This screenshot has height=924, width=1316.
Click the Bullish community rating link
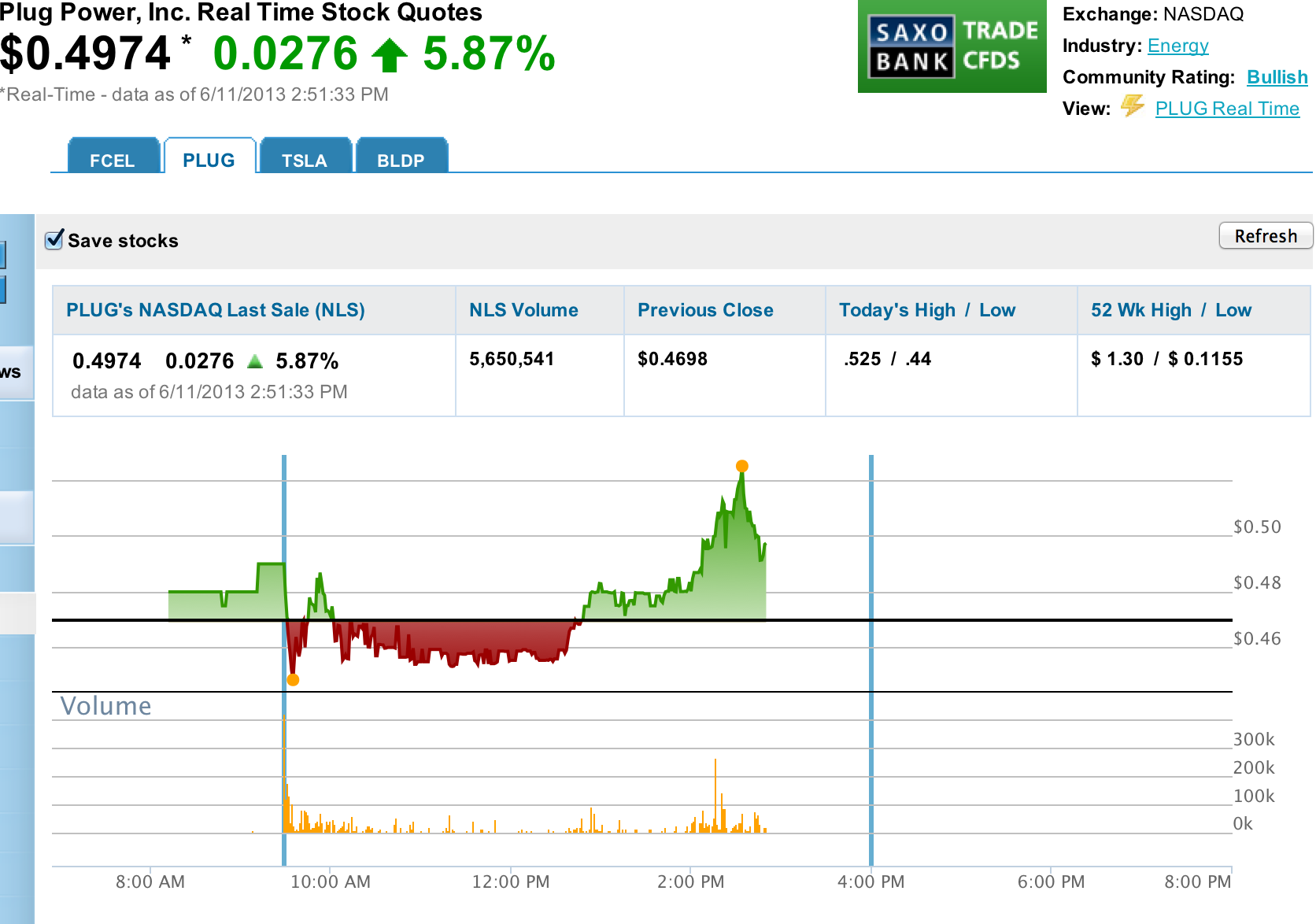1277,77
